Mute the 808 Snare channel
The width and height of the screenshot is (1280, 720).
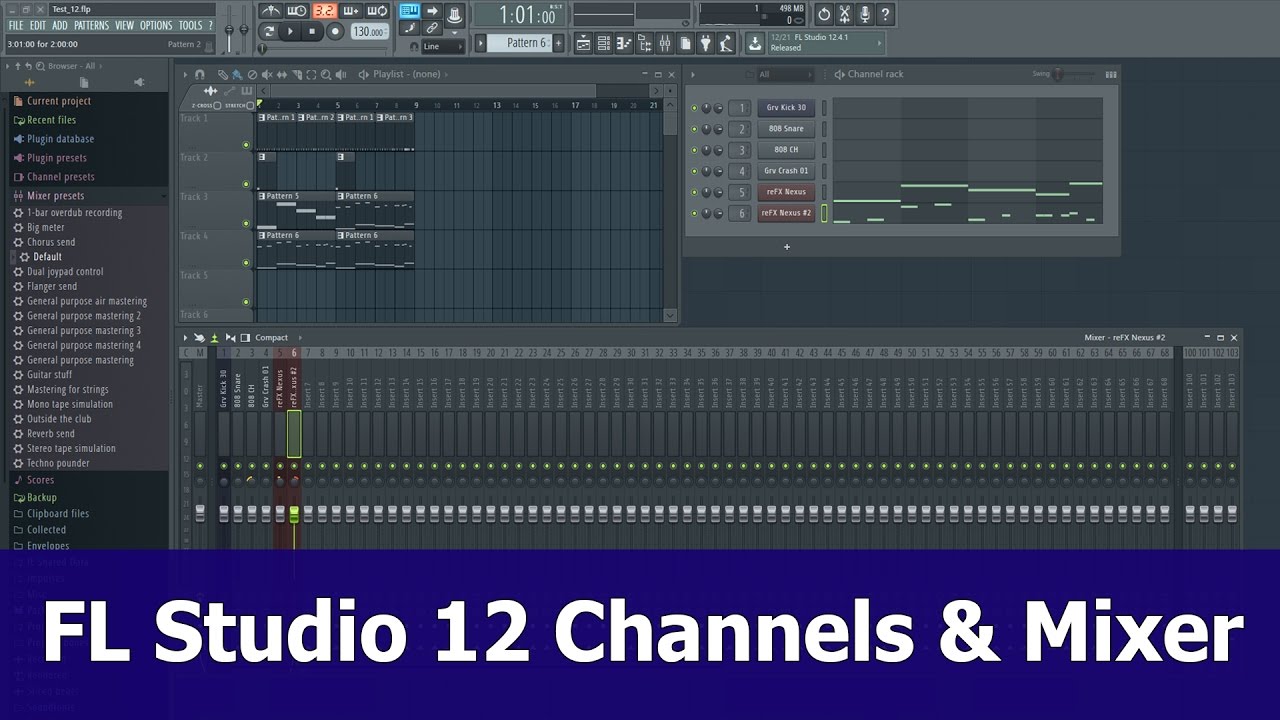pos(694,129)
